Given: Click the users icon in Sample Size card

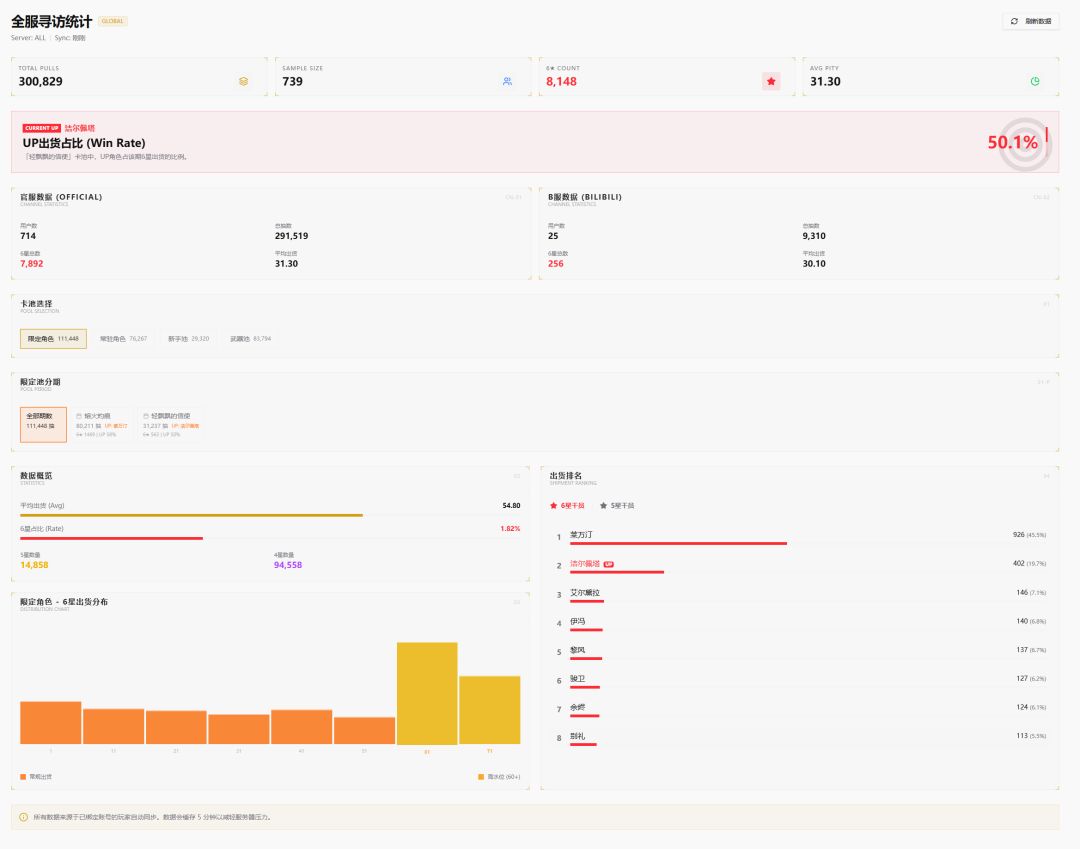Looking at the screenshot, I should pos(507,81).
